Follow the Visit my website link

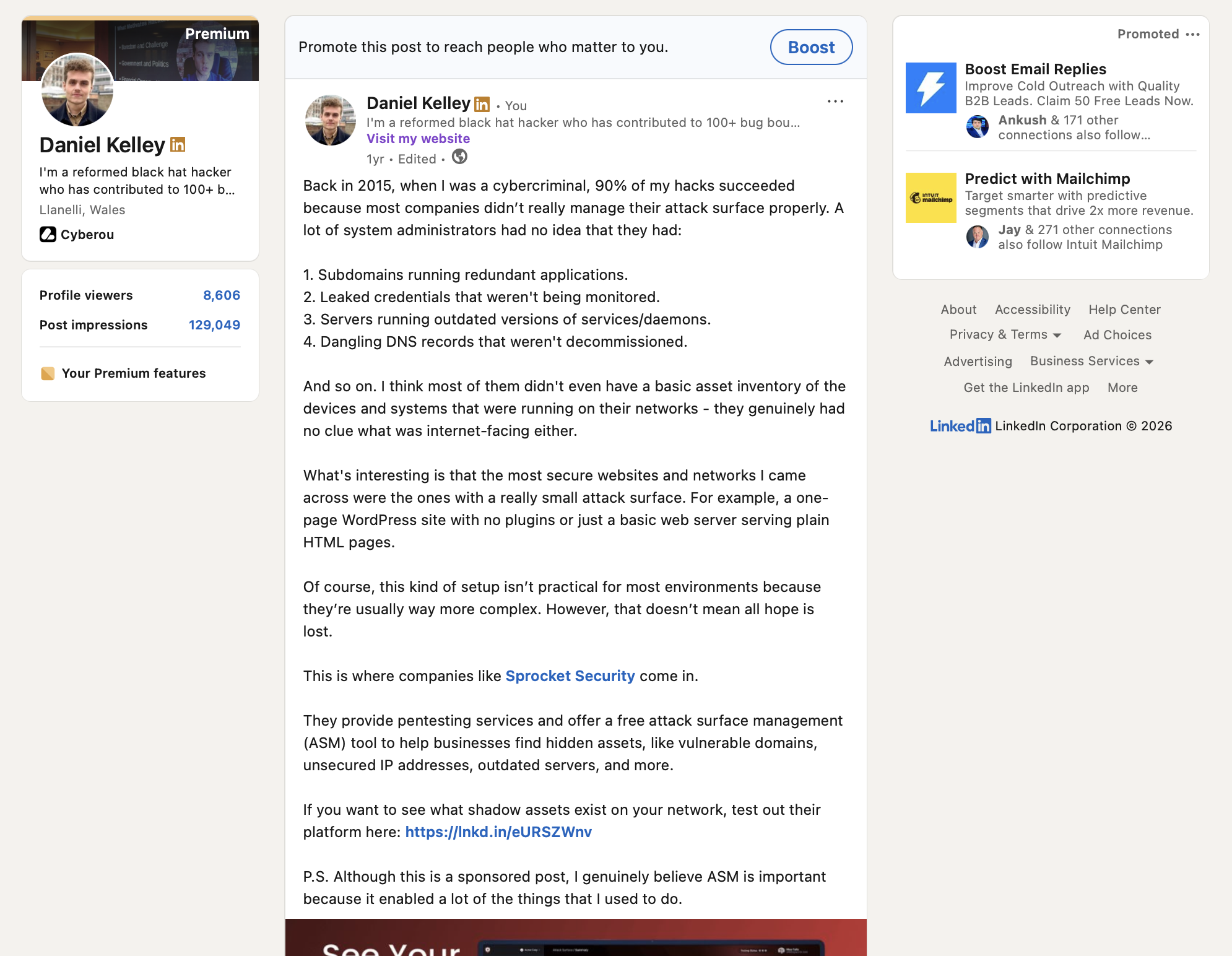point(419,139)
